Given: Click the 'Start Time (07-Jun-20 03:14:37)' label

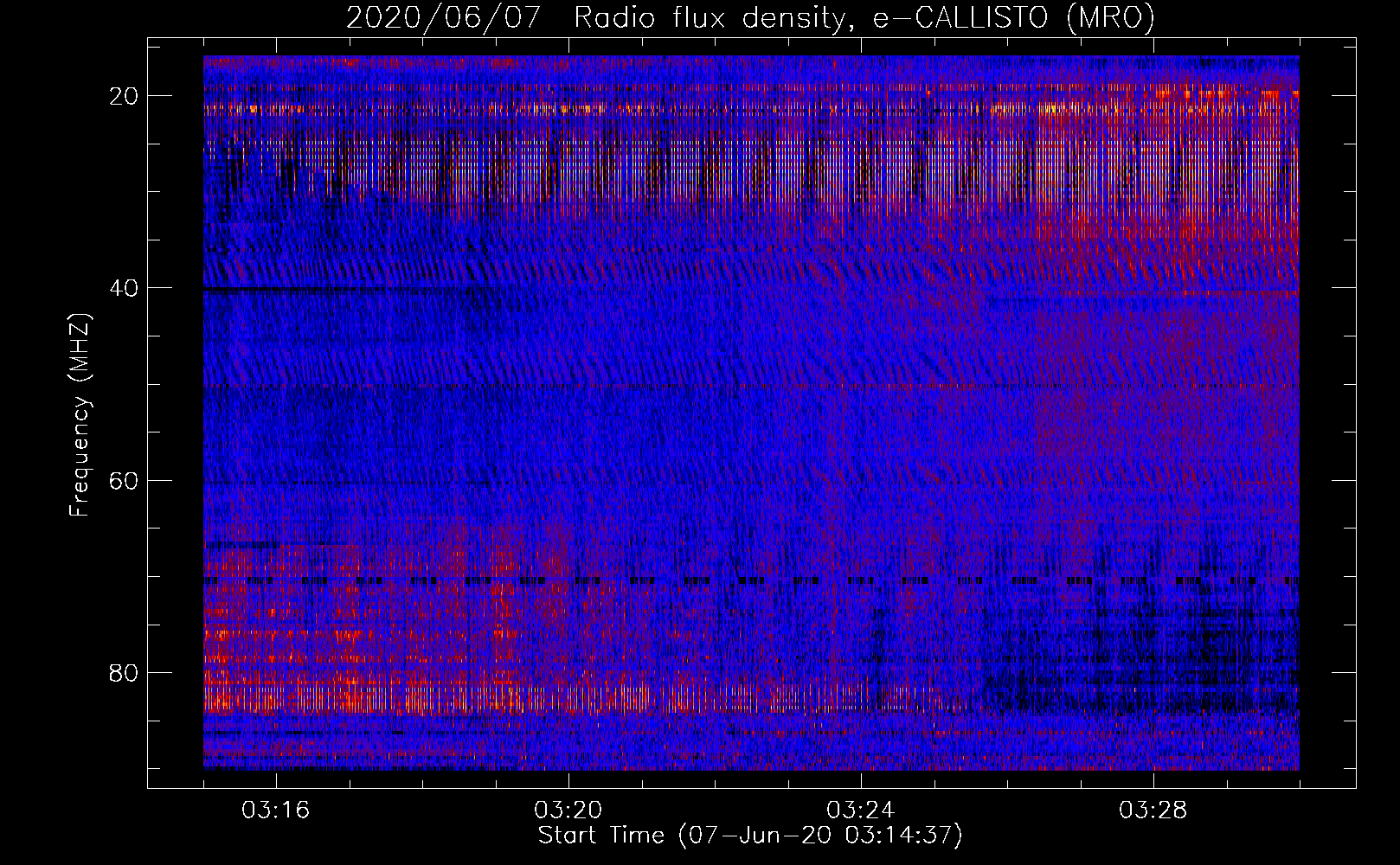Looking at the screenshot, I should [x=750, y=836].
